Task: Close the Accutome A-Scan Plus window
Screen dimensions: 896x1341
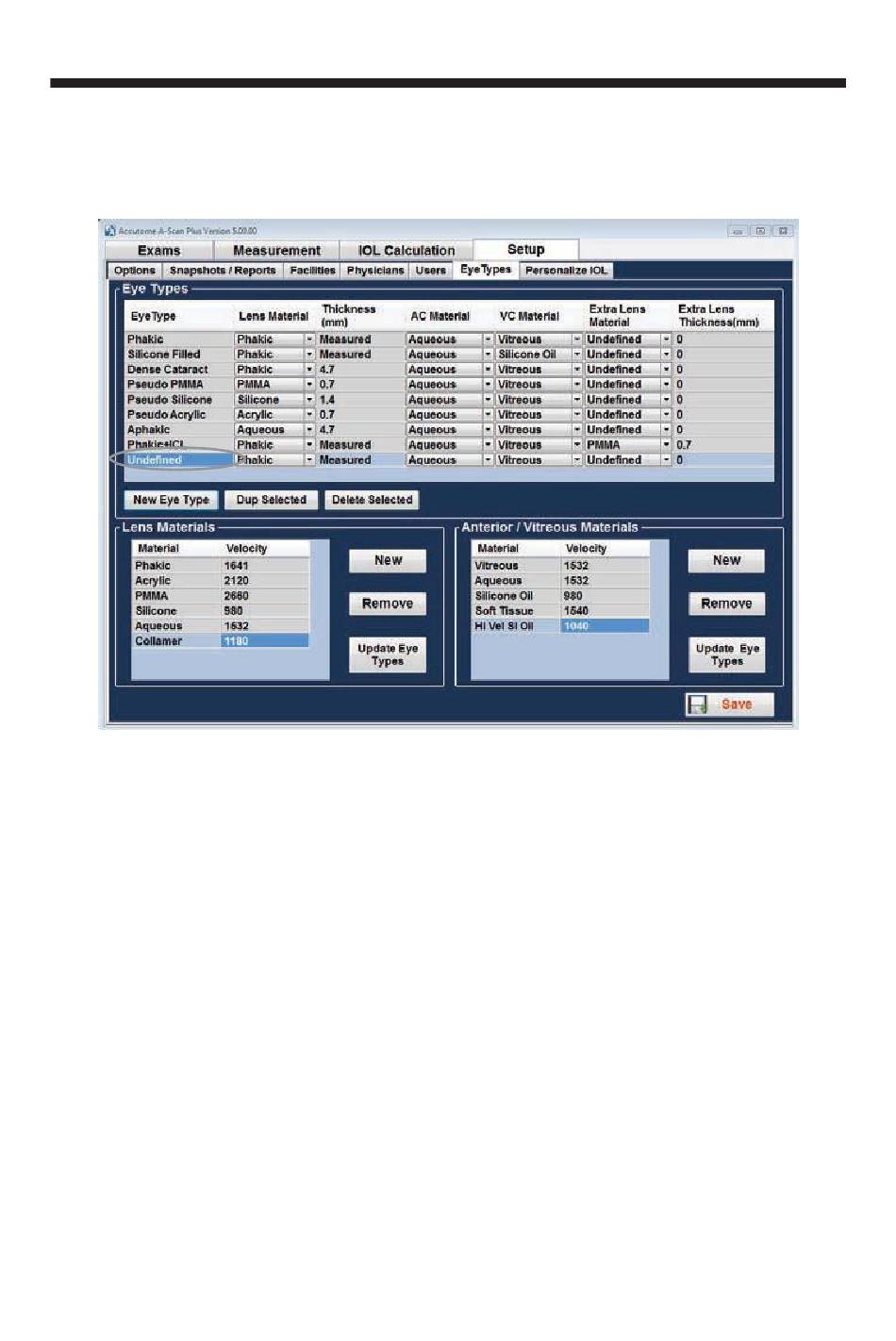Action: click(783, 231)
